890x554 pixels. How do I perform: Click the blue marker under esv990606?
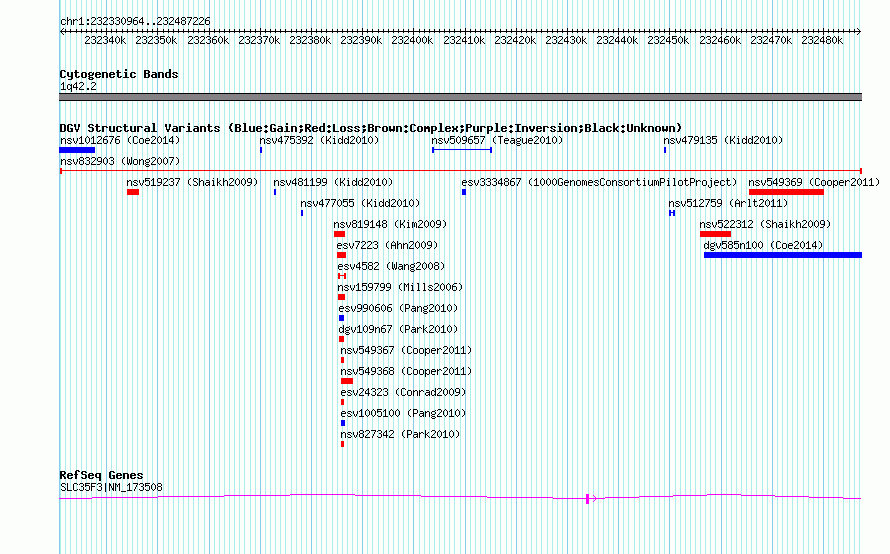coord(341,318)
